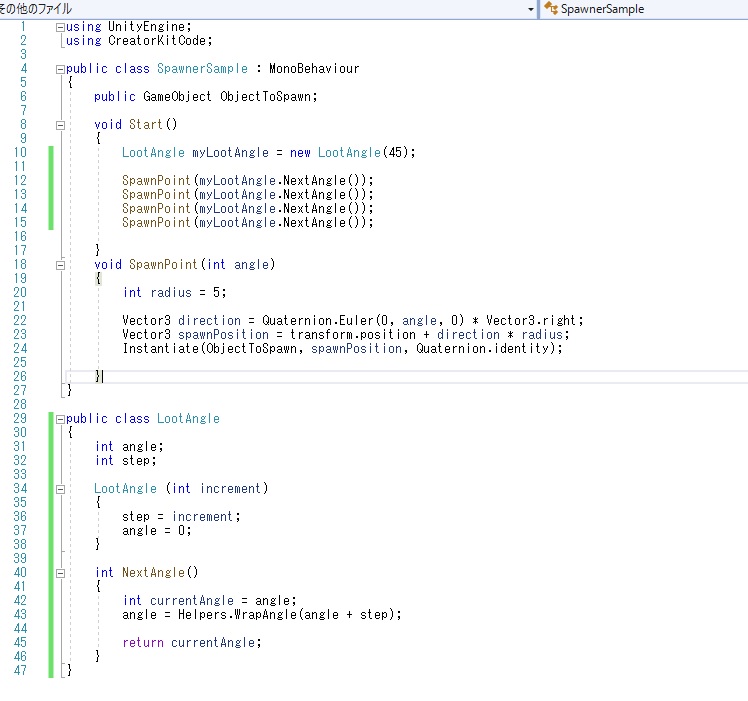Click 'ObjectToSpawn' in the field declaration
The height and width of the screenshot is (701, 748).
265,96
